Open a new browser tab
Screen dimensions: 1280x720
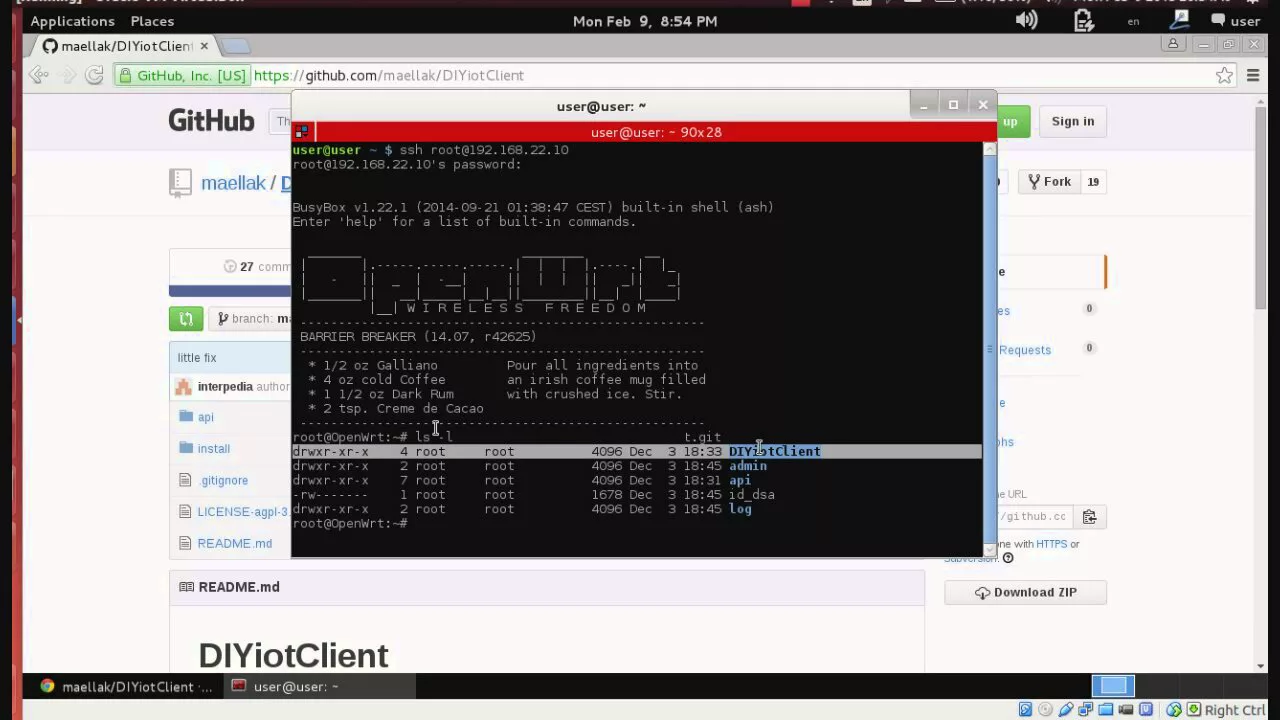(235, 46)
